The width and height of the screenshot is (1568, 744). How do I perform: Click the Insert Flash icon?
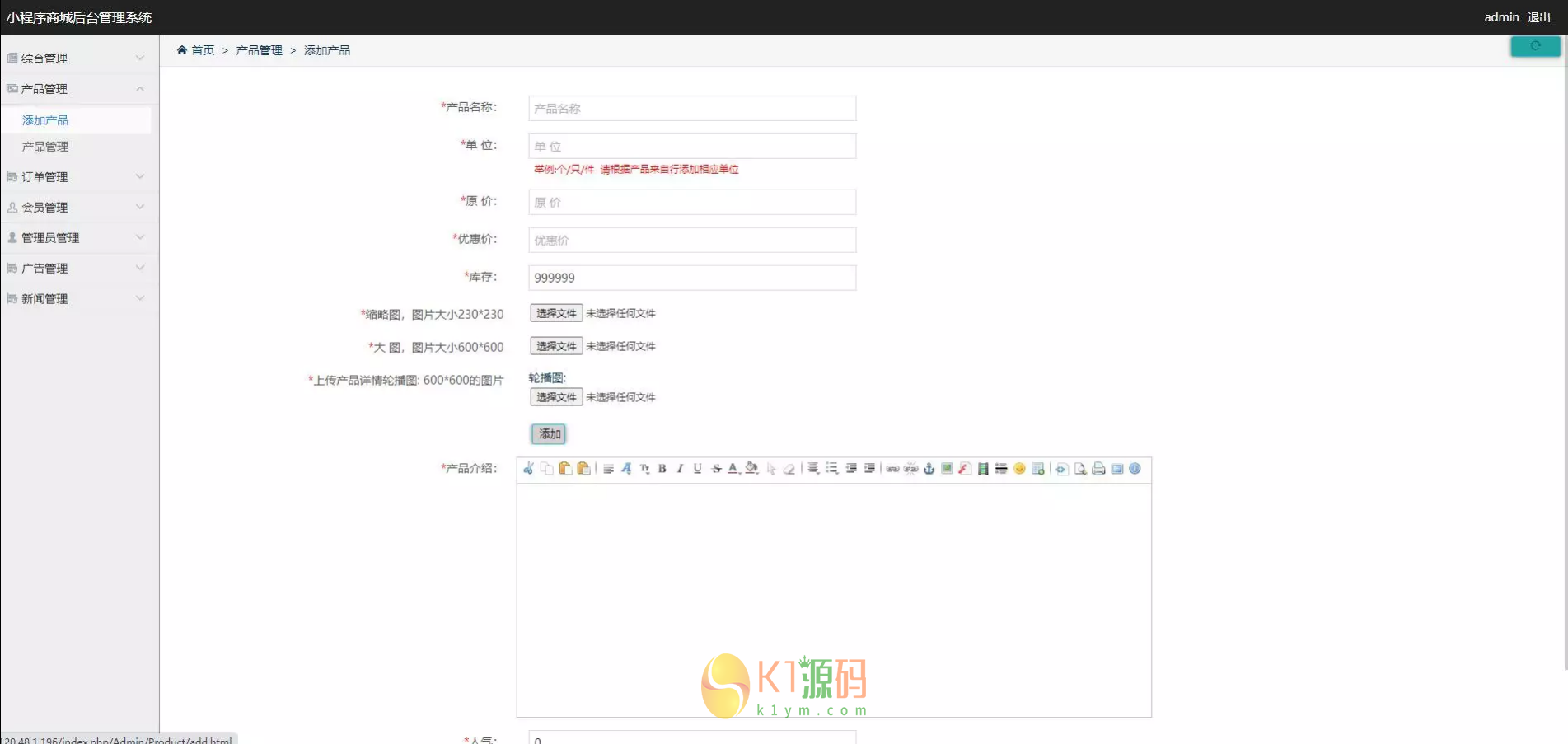[x=965, y=469]
